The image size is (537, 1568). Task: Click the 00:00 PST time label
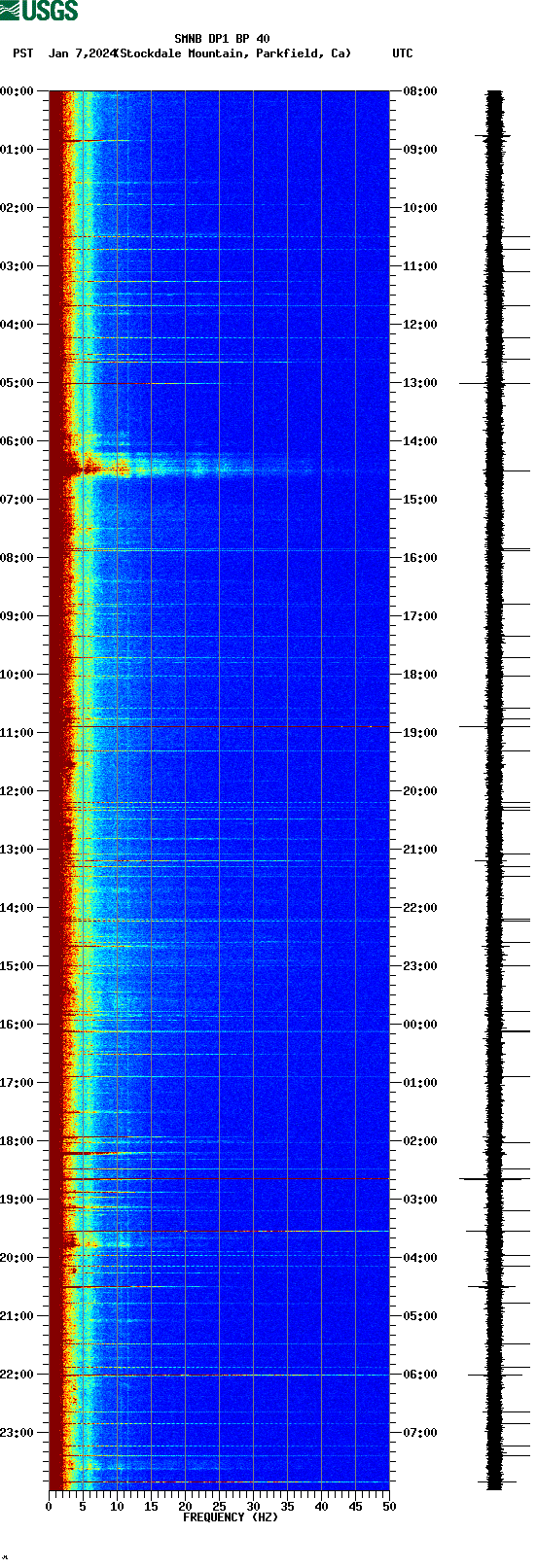pyautogui.click(x=18, y=91)
